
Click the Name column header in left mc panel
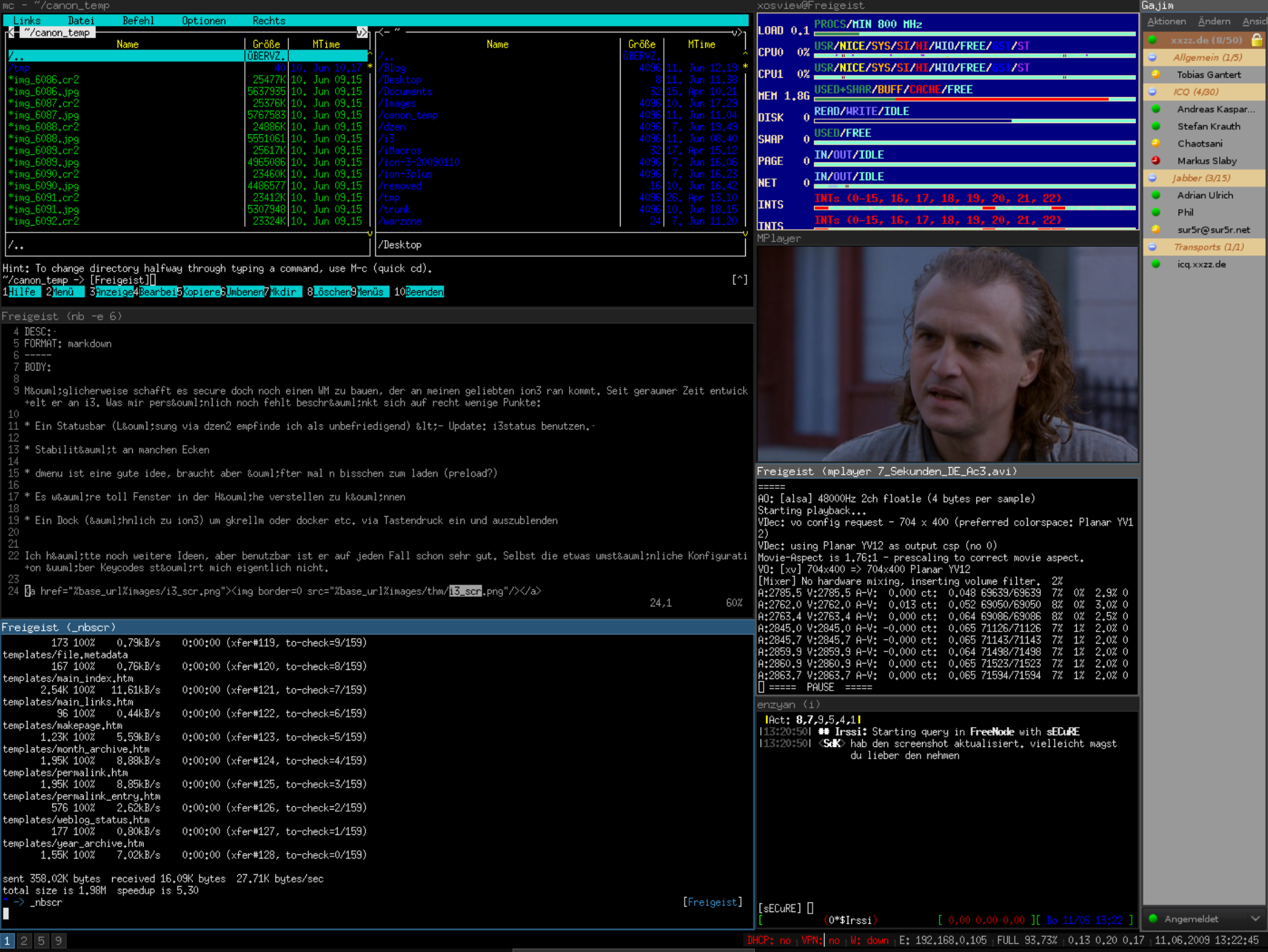(x=127, y=44)
